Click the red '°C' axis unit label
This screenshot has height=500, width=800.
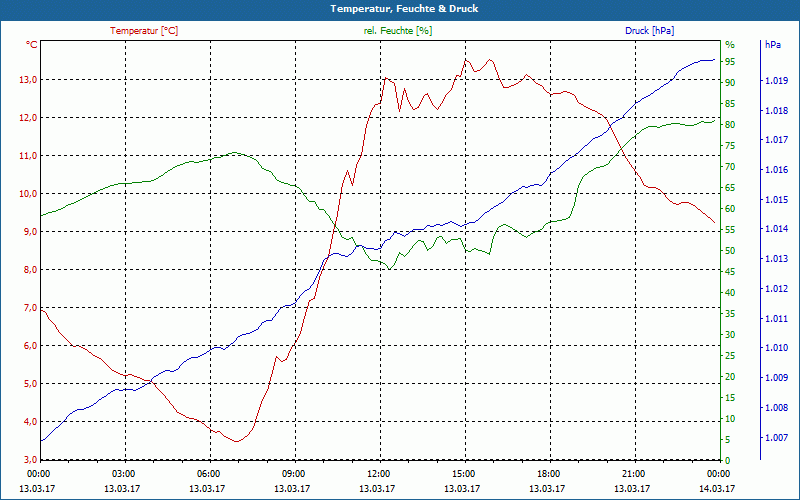[32, 45]
